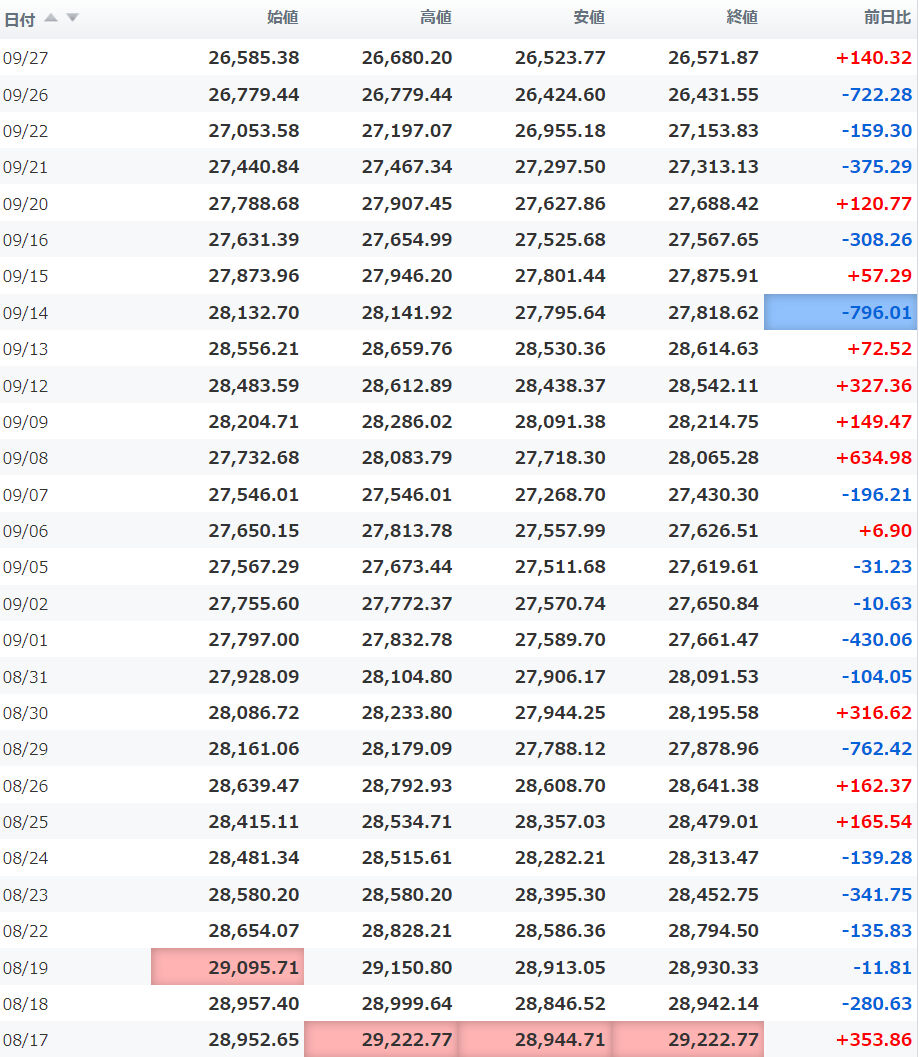919x1057 pixels.
Task: Click change value +165.54
Action: [x=874, y=822]
